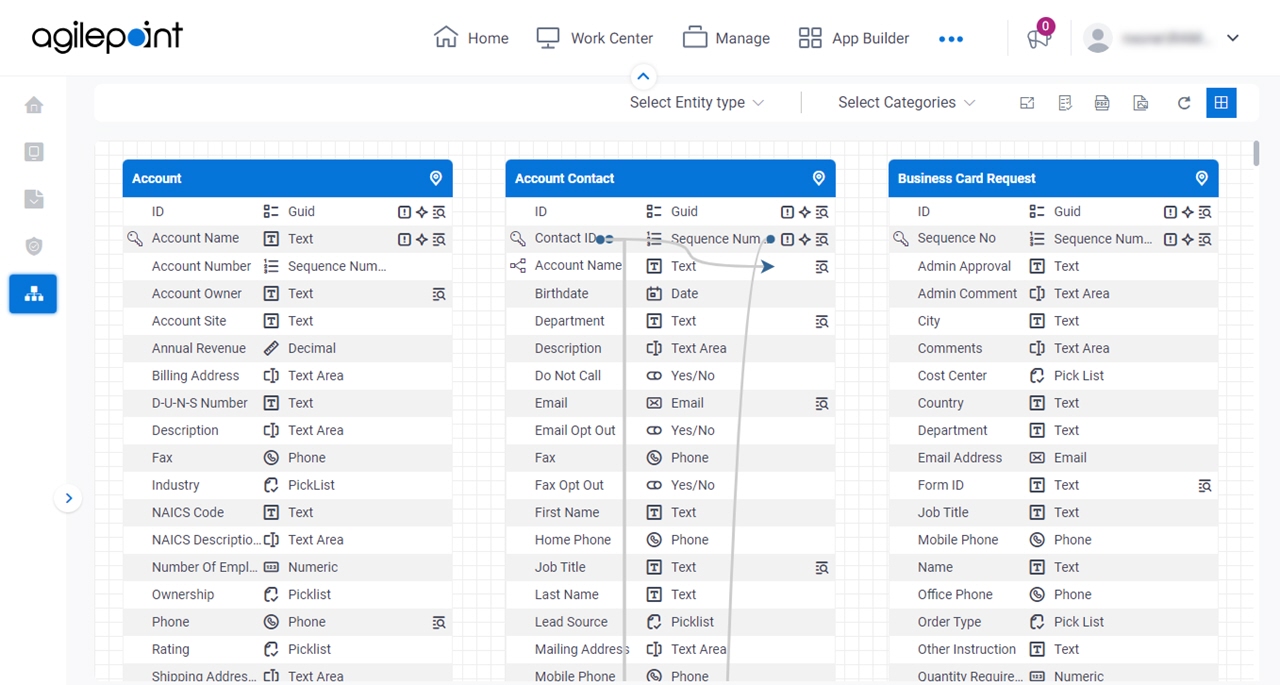Image resolution: width=1280 pixels, height=685 pixels.
Task: Select the Birthdate field in Account Contact
Action: [x=670, y=294]
